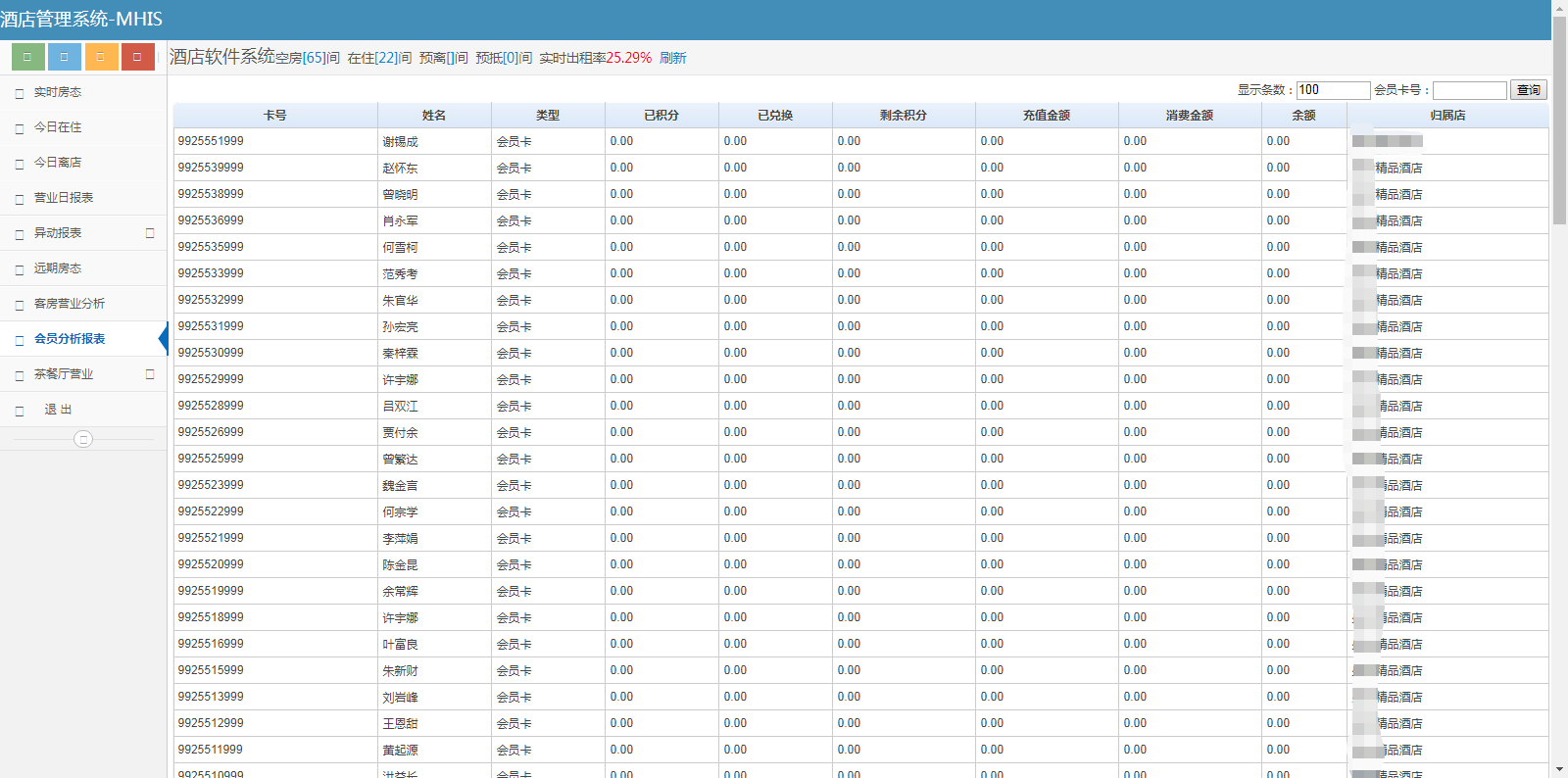
Task: Click card number 9925536999
Action: pyautogui.click(x=211, y=220)
